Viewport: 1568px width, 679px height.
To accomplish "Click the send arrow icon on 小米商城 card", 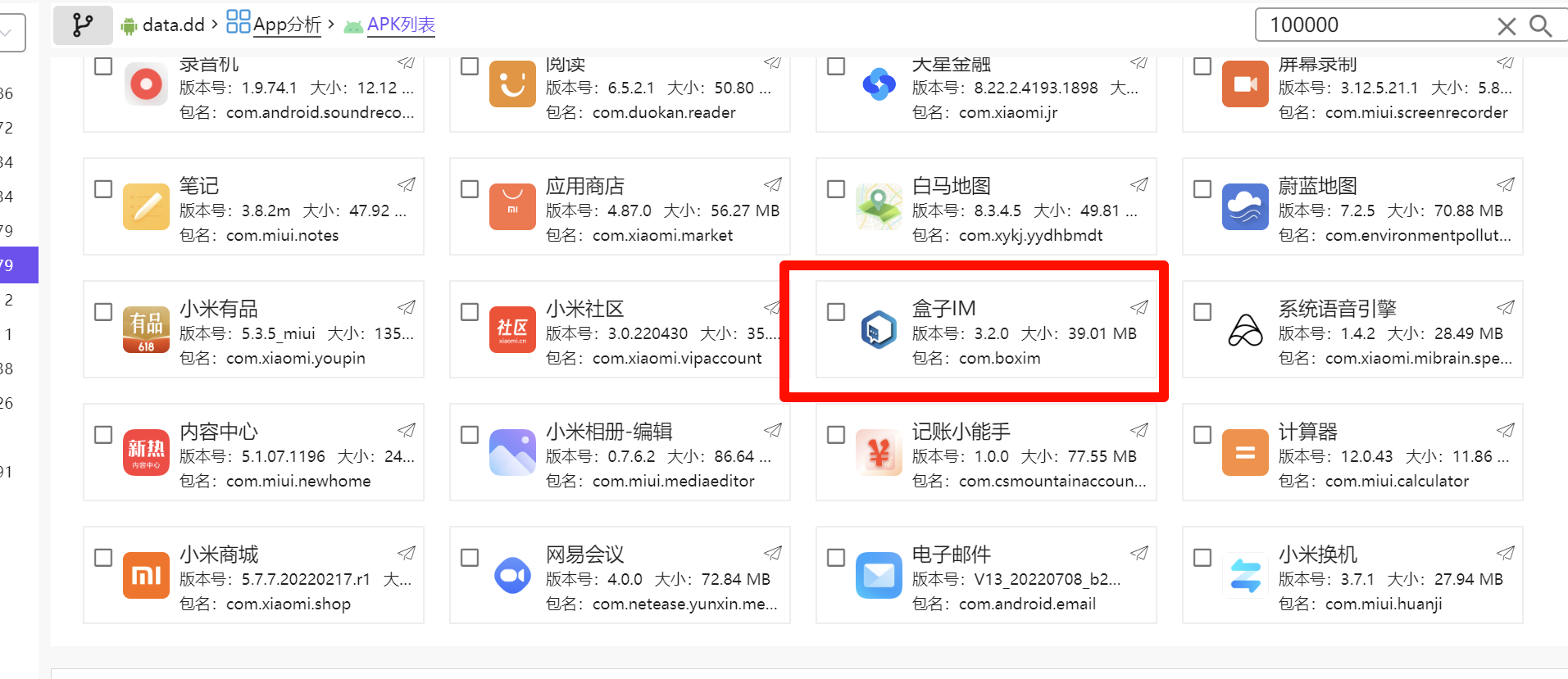I will click(x=407, y=553).
